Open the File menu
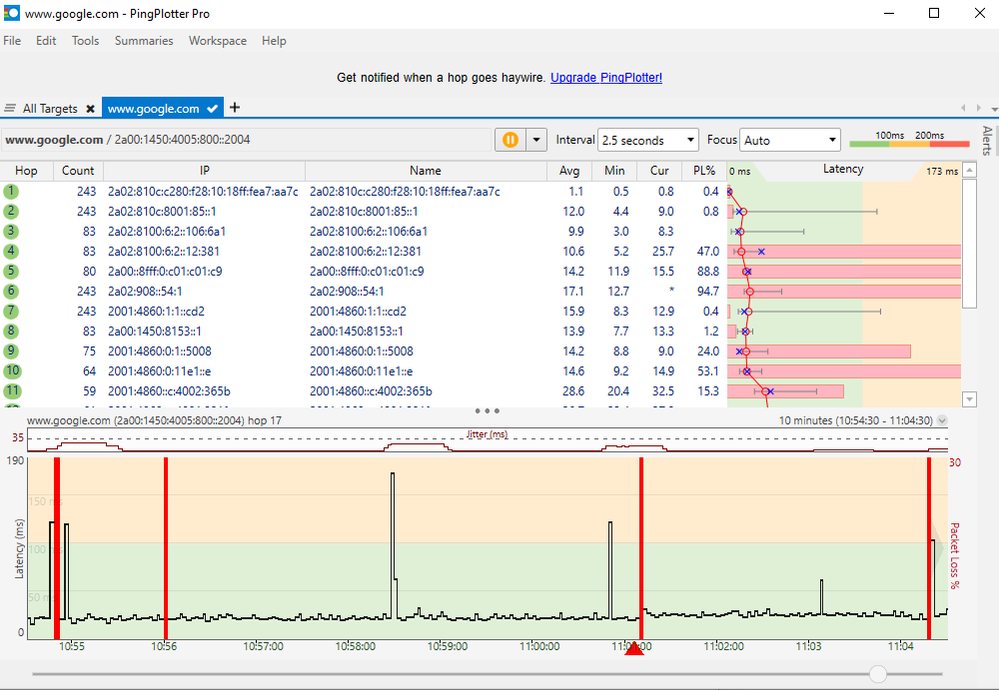 coord(12,41)
